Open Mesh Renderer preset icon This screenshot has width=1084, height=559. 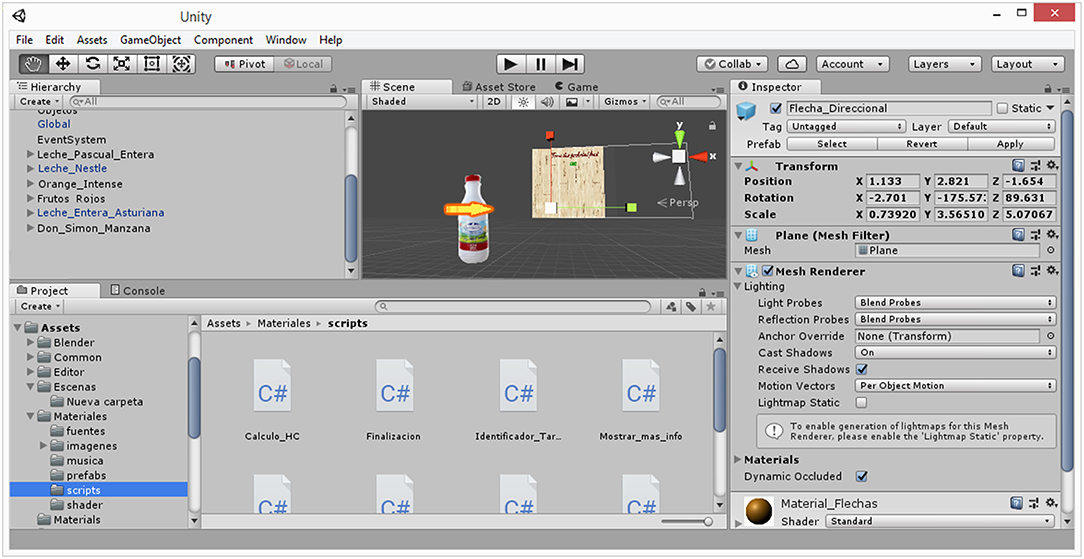click(x=1036, y=272)
